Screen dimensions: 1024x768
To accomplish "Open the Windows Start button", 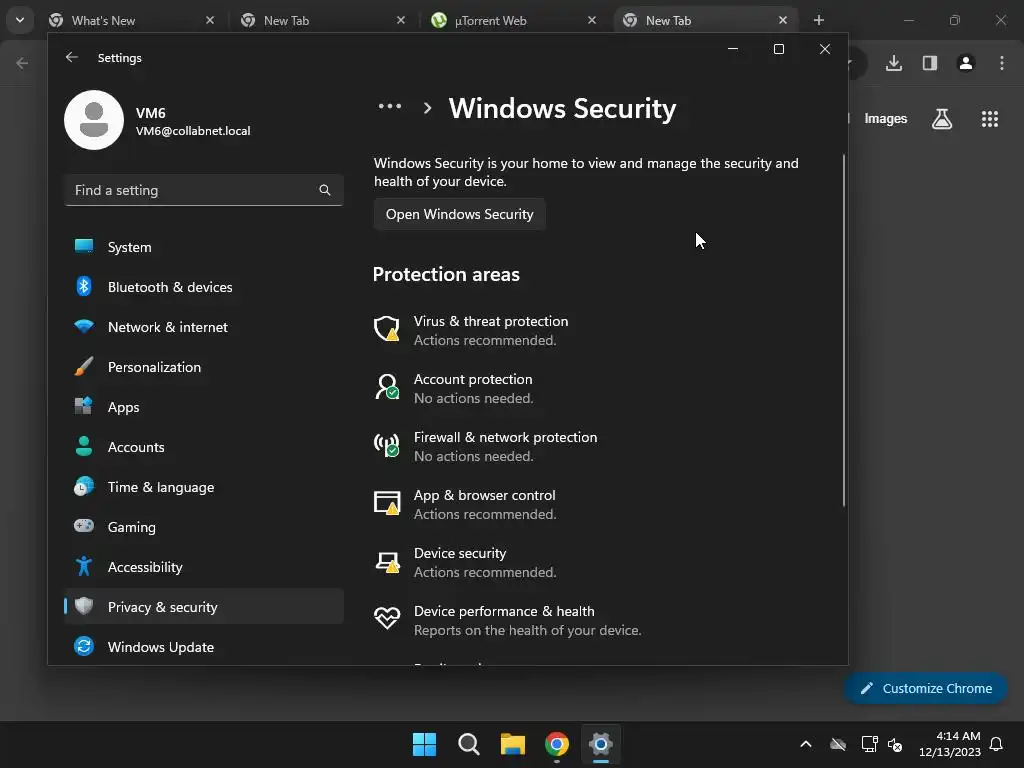I will pyautogui.click(x=424, y=744).
